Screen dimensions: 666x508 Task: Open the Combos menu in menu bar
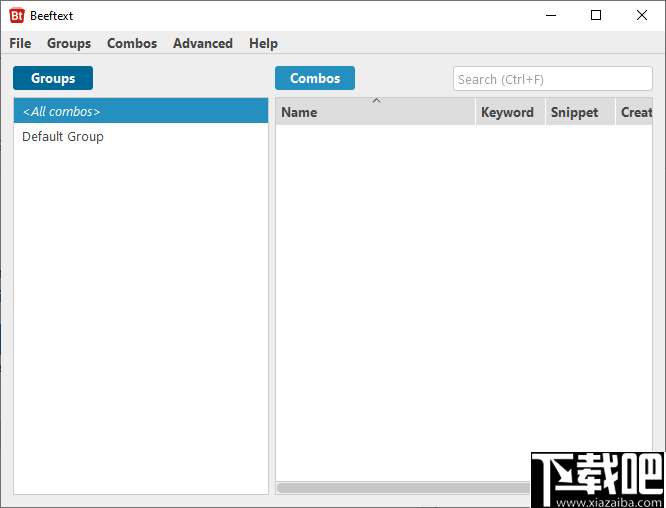pyautogui.click(x=132, y=43)
